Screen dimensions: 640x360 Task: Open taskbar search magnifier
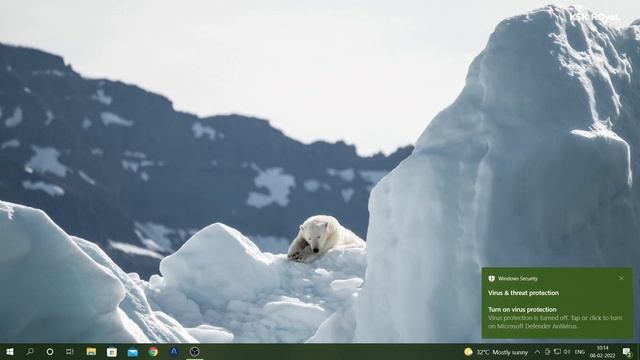[30, 352]
